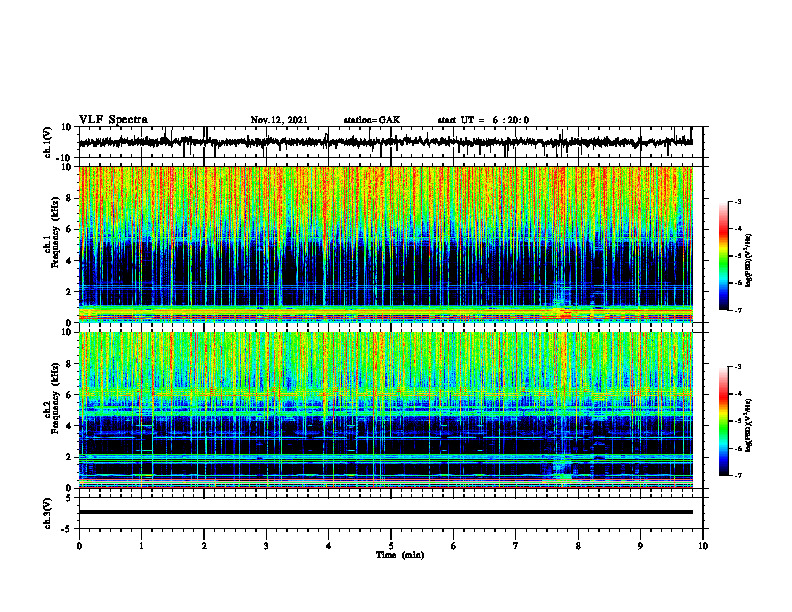Click the "1" tick on the time axis
The image size is (792, 612).
coord(141,546)
